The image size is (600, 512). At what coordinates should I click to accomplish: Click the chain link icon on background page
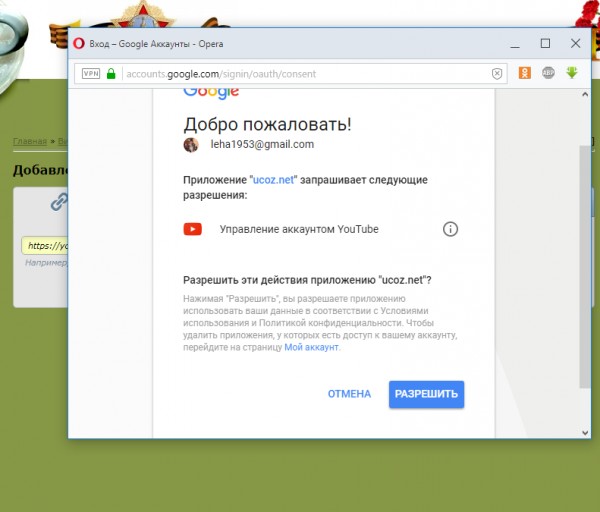tap(59, 202)
